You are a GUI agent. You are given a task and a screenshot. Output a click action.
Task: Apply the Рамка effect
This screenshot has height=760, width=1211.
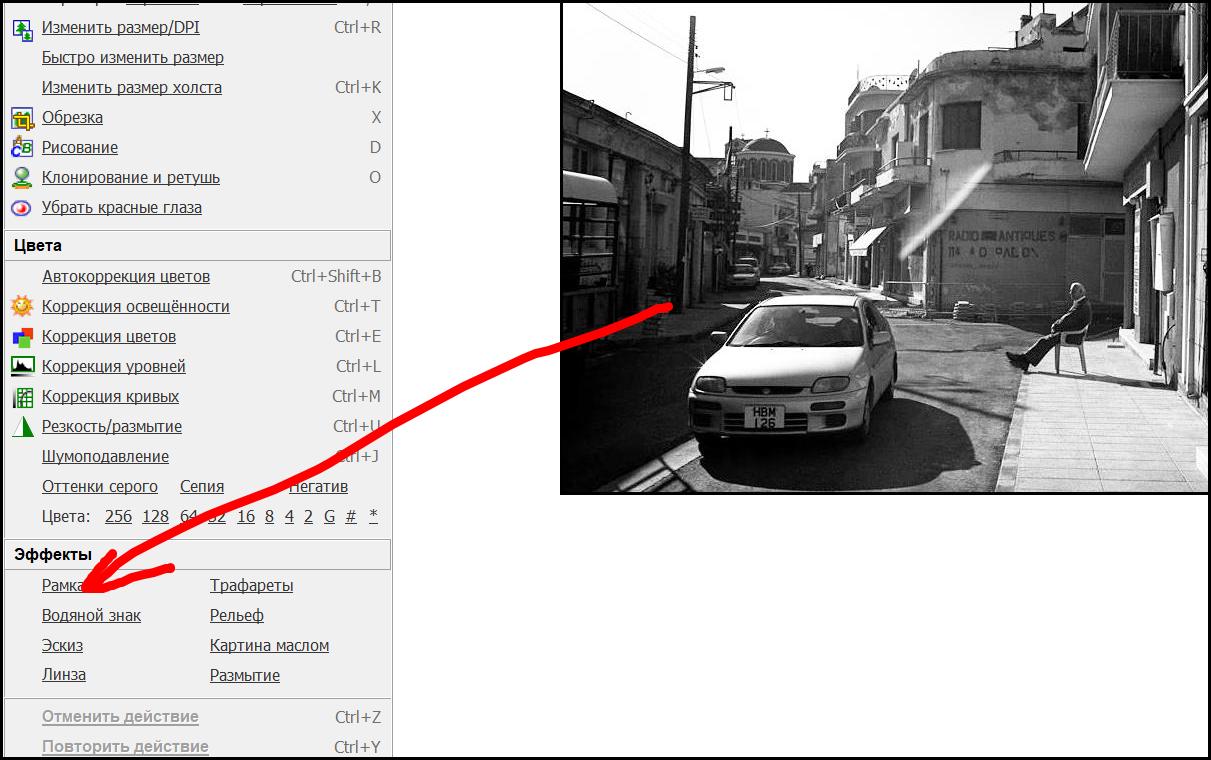click(62, 586)
